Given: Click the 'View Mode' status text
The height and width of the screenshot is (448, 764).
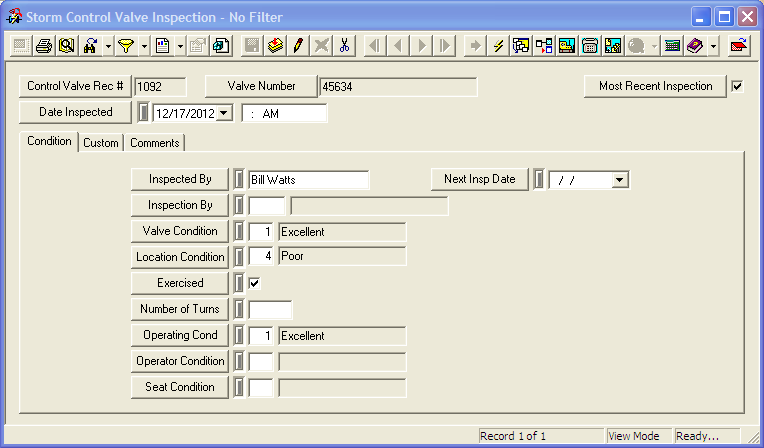Looking at the screenshot, I should click(633, 436).
